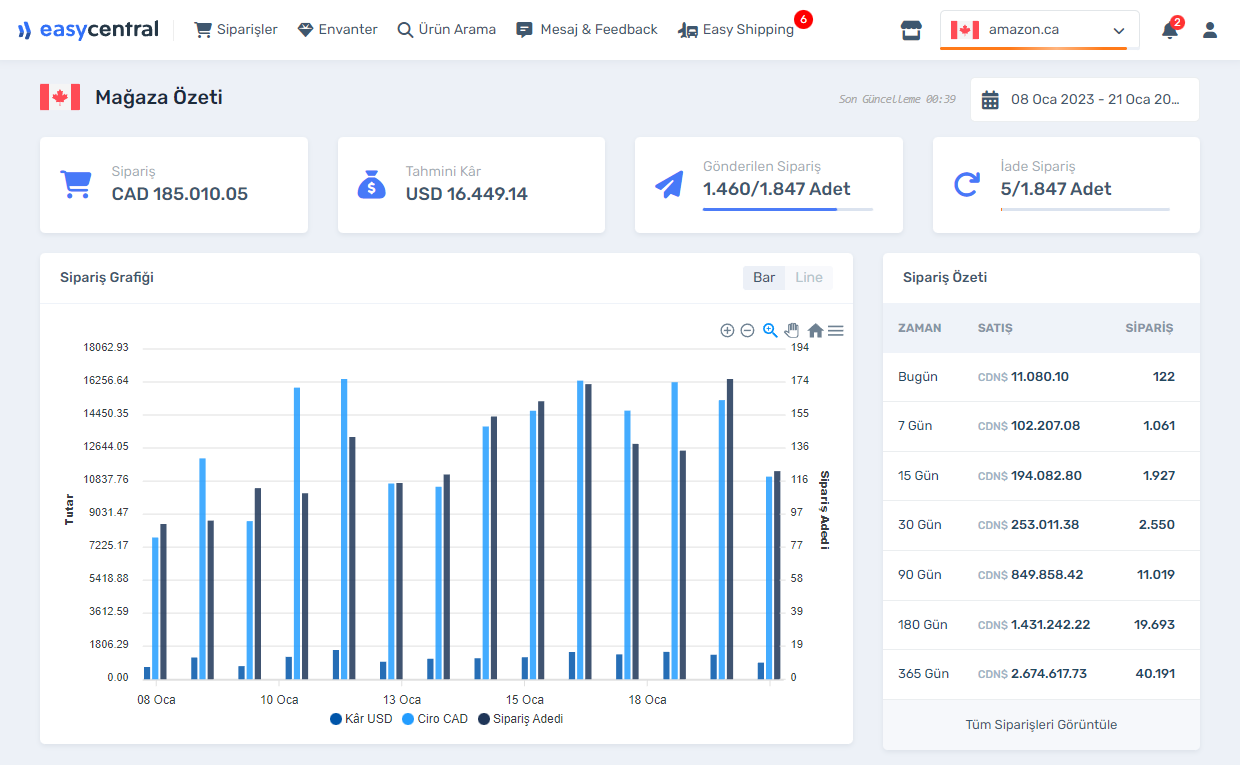Click the chart zoom out minus icon

pyautogui.click(x=747, y=330)
